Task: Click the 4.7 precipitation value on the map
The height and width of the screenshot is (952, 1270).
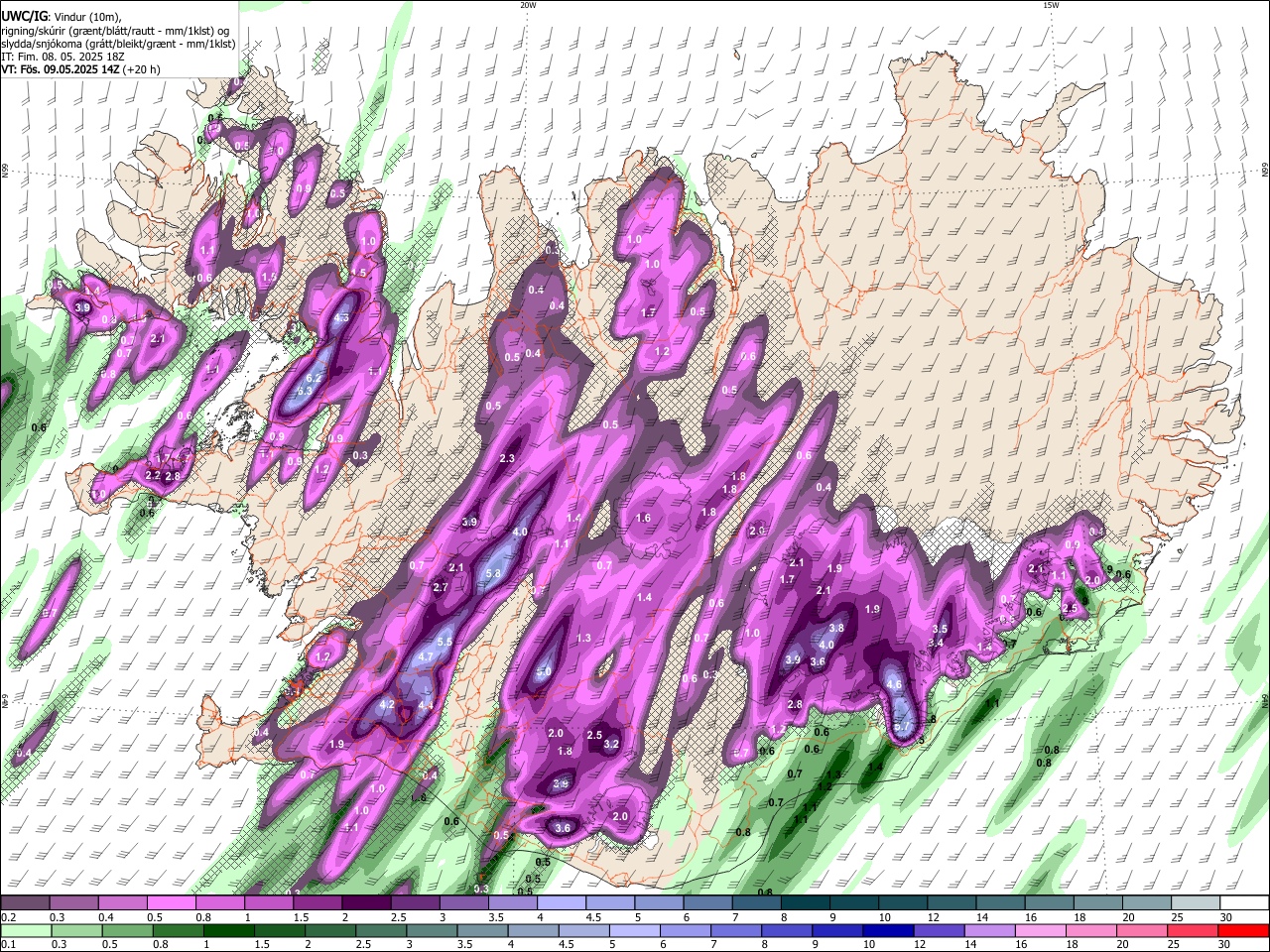Action: pyautogui.click(x=427, y=656)
